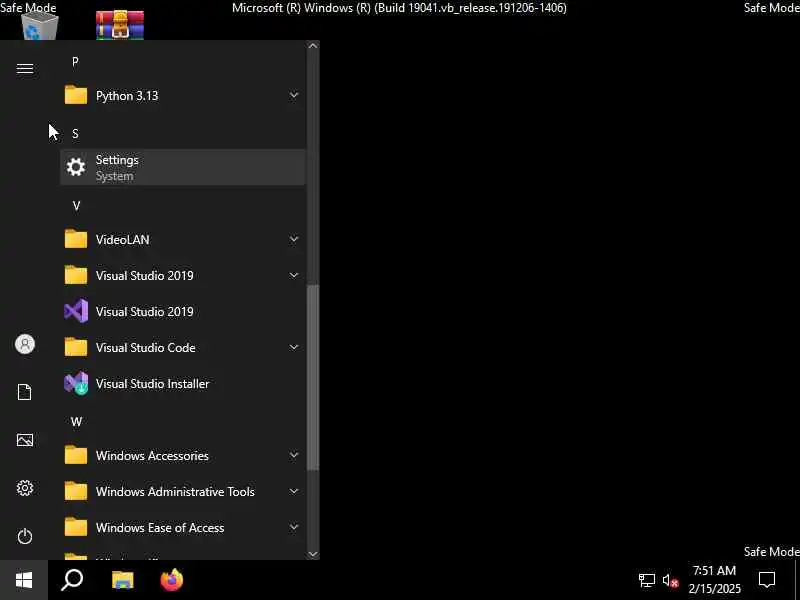The width and height of the screenshot is (800, 600).
Task: Click the letter W section header
Action: 76,421
